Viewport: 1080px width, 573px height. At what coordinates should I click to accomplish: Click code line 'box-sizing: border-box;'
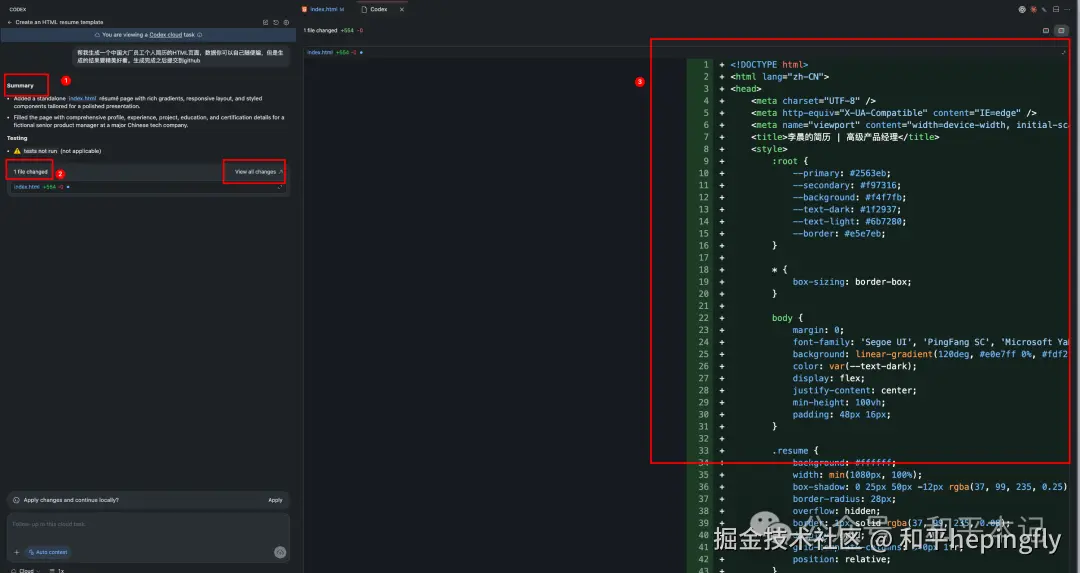(851, 282)
